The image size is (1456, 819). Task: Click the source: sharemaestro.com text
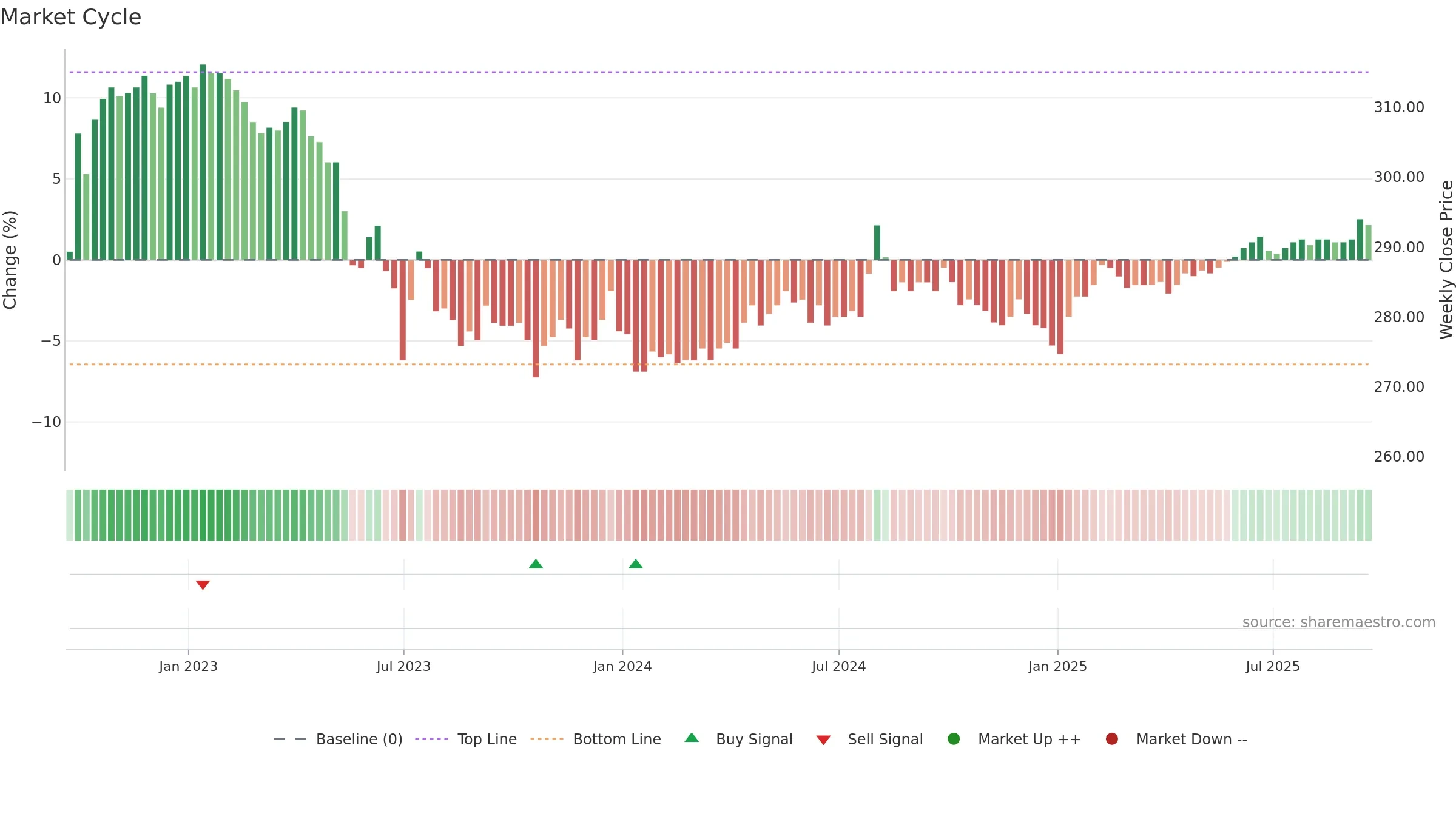point(1339,622)
